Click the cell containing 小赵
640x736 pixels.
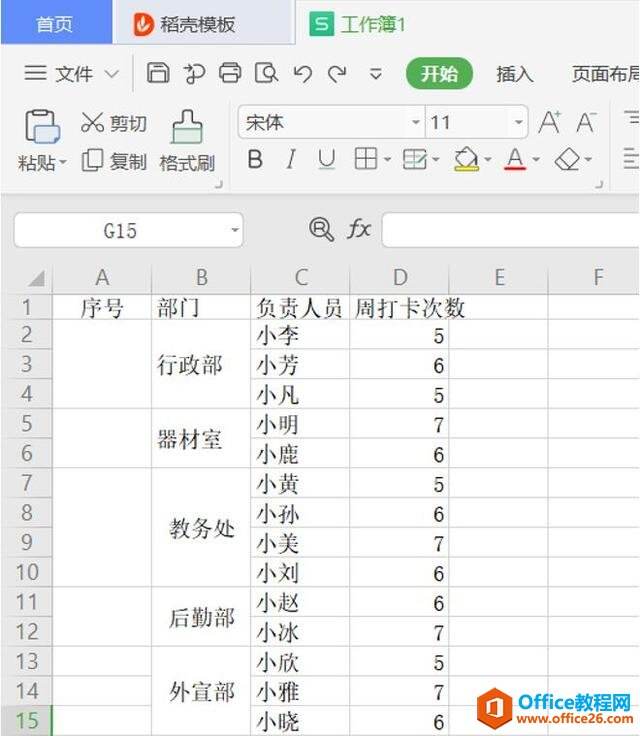point(300,602)
